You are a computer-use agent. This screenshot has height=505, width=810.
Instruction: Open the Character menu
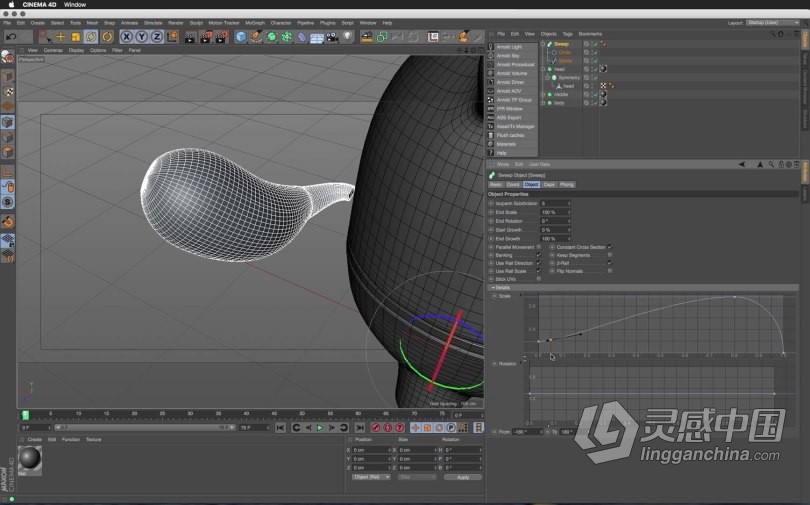pyautogui.click(x=281, y=23)
